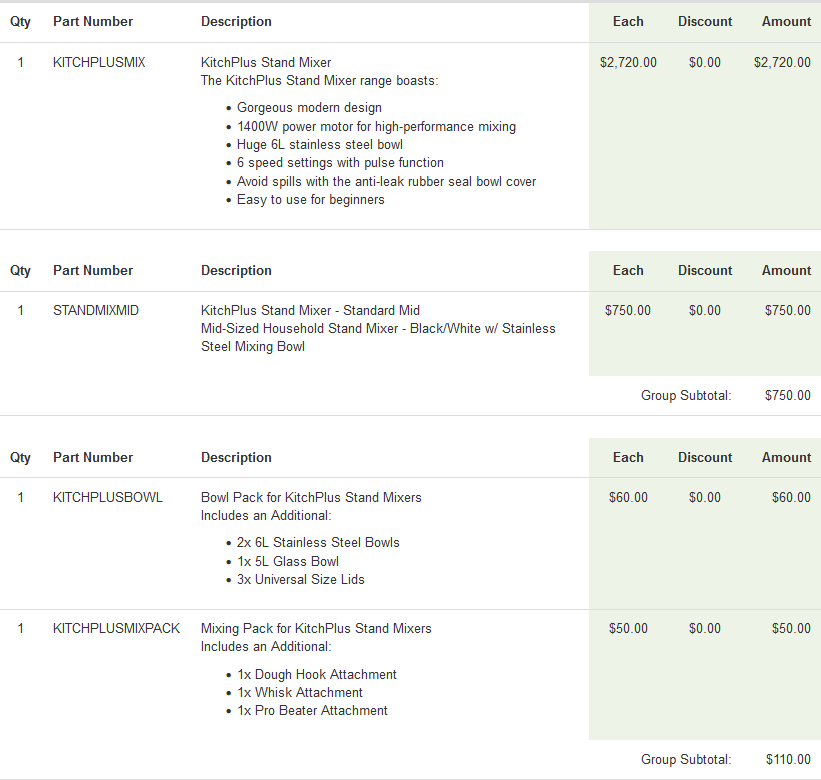The width and height of the screenshot is (821, 780).
Task: Click the $750.00 Group Subtotal value
Action: 787,395
